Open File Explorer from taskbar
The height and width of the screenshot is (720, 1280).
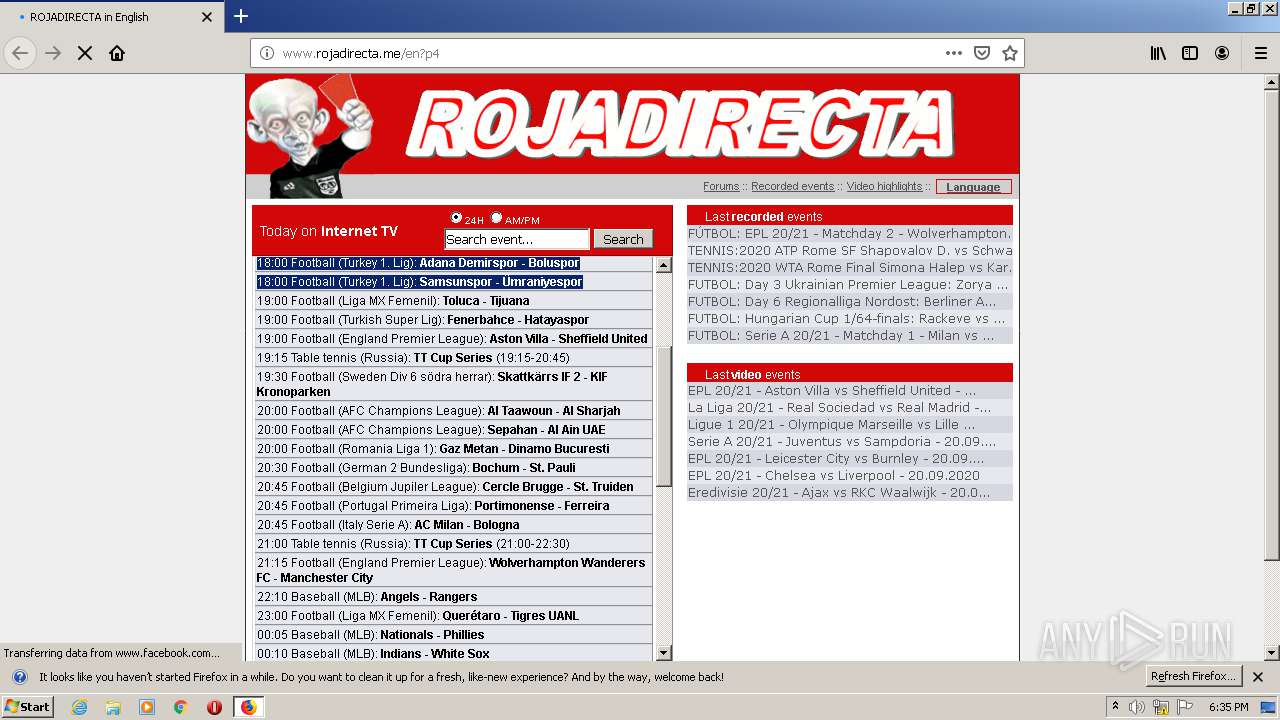[x=113, y=707]
